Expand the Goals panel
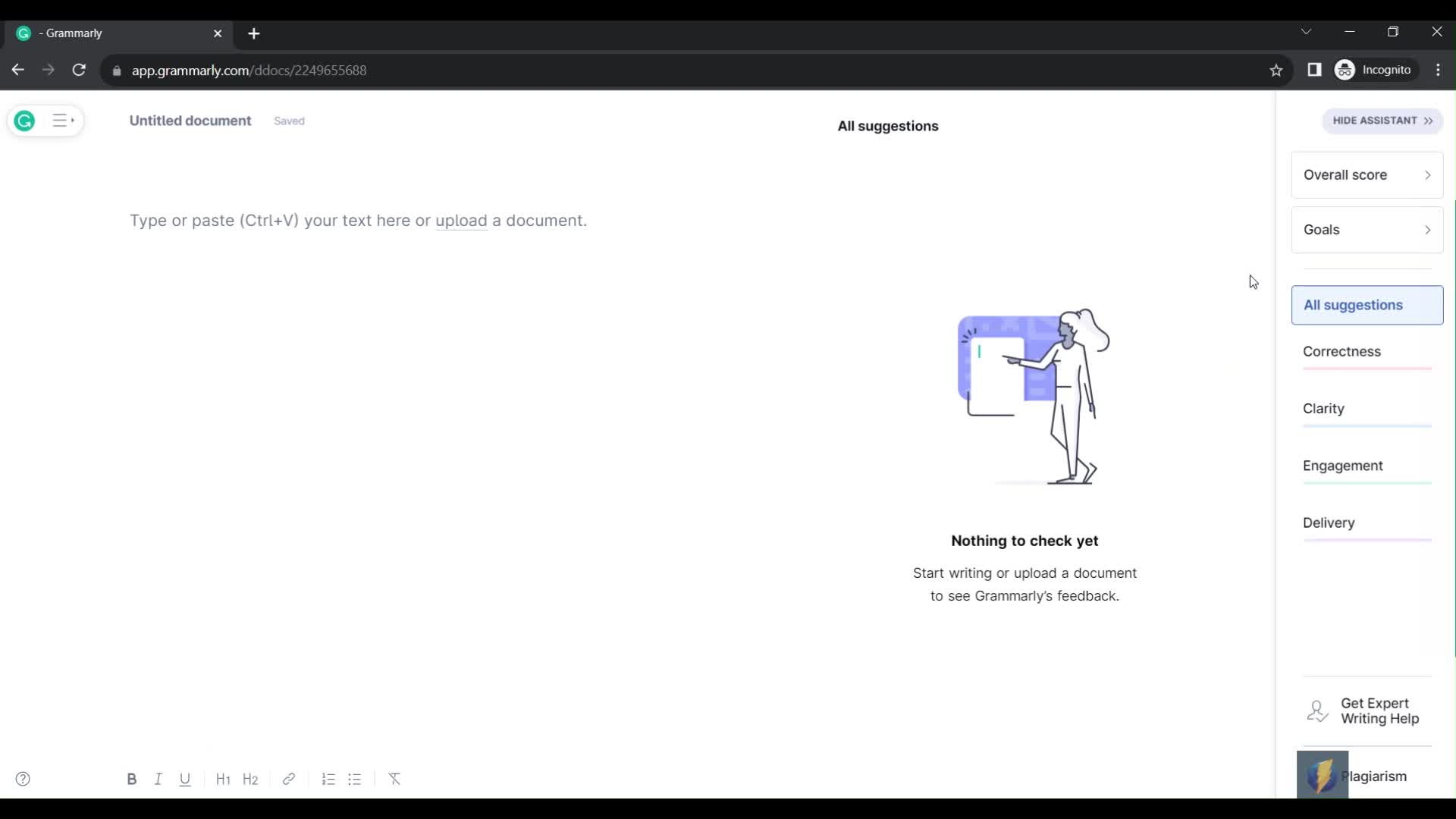This screenshot has height=819, width=1456. coord(1367,230)
